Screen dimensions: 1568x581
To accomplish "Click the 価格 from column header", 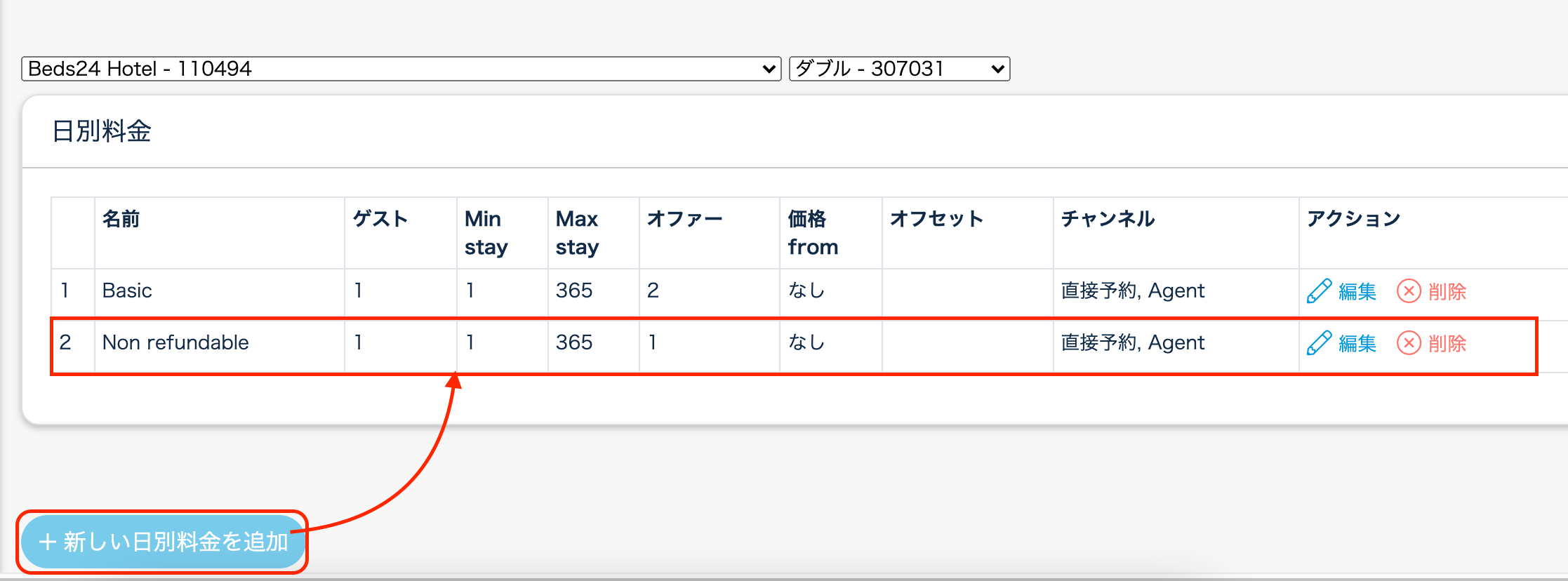I will [812, 233].
